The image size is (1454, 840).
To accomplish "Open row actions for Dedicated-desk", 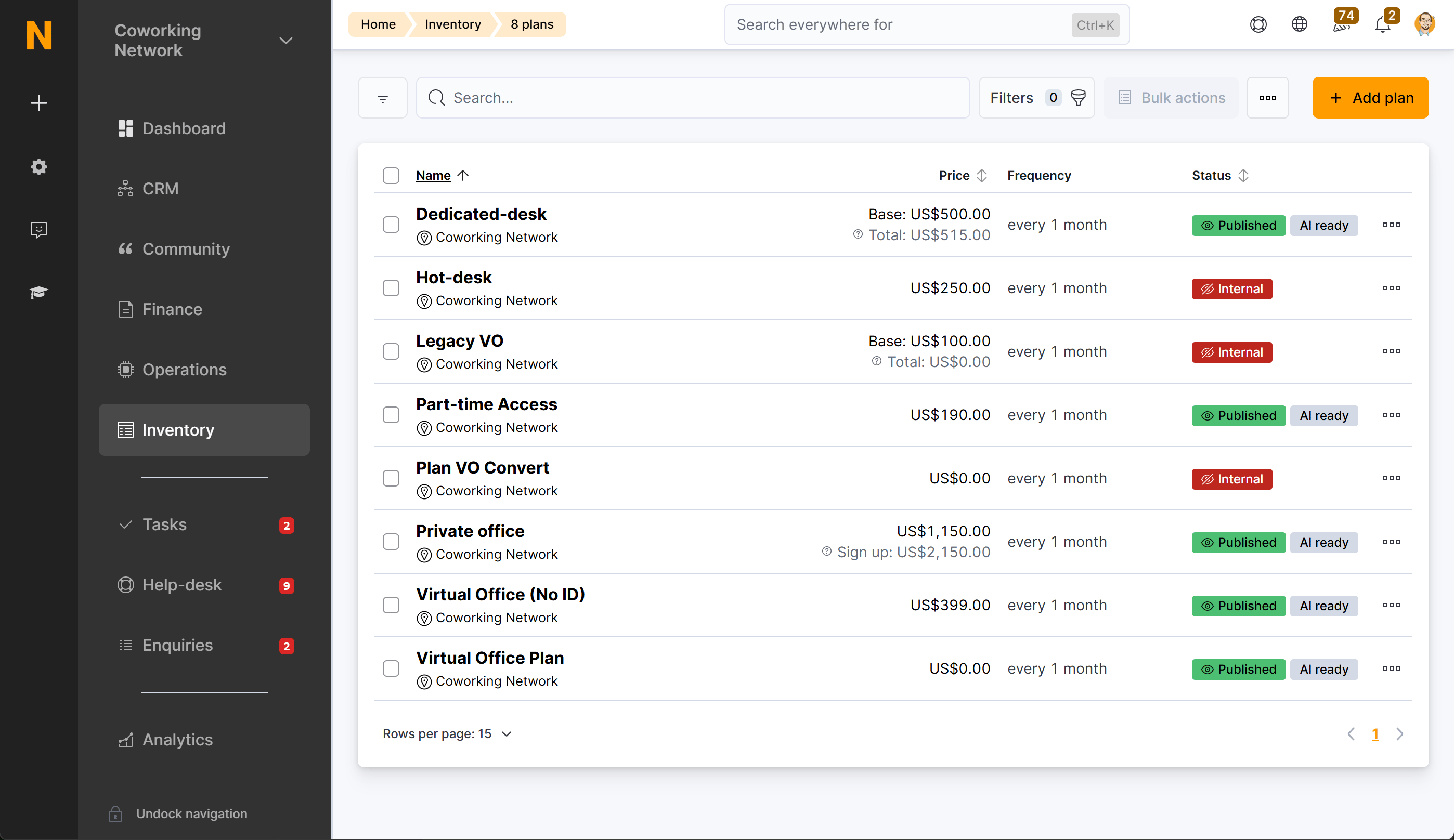I will 1391,225.
